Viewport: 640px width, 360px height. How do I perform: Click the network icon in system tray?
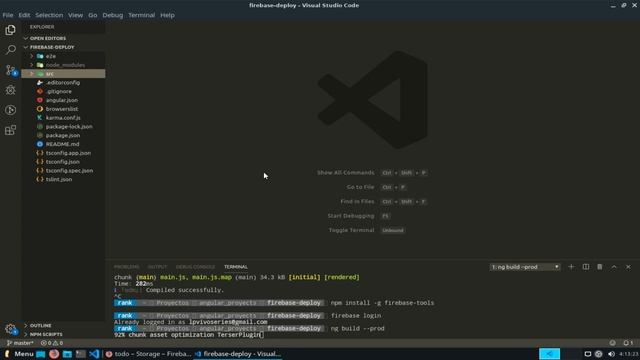(x=598, y=354)
